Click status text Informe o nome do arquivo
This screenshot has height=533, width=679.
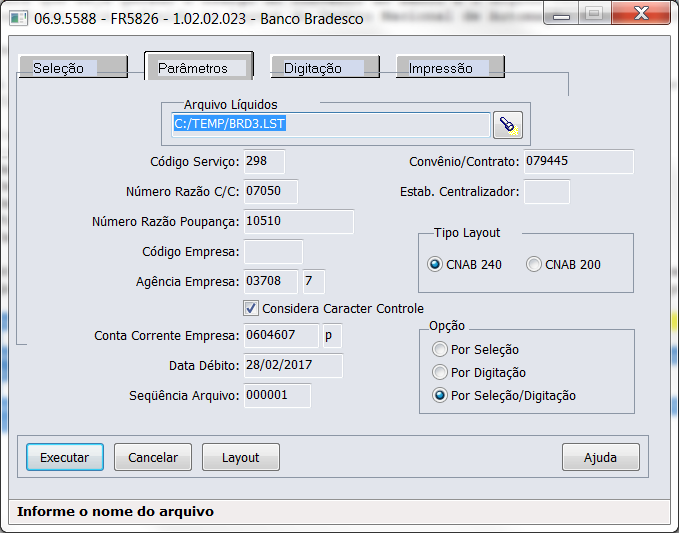(x=115, y=511)
